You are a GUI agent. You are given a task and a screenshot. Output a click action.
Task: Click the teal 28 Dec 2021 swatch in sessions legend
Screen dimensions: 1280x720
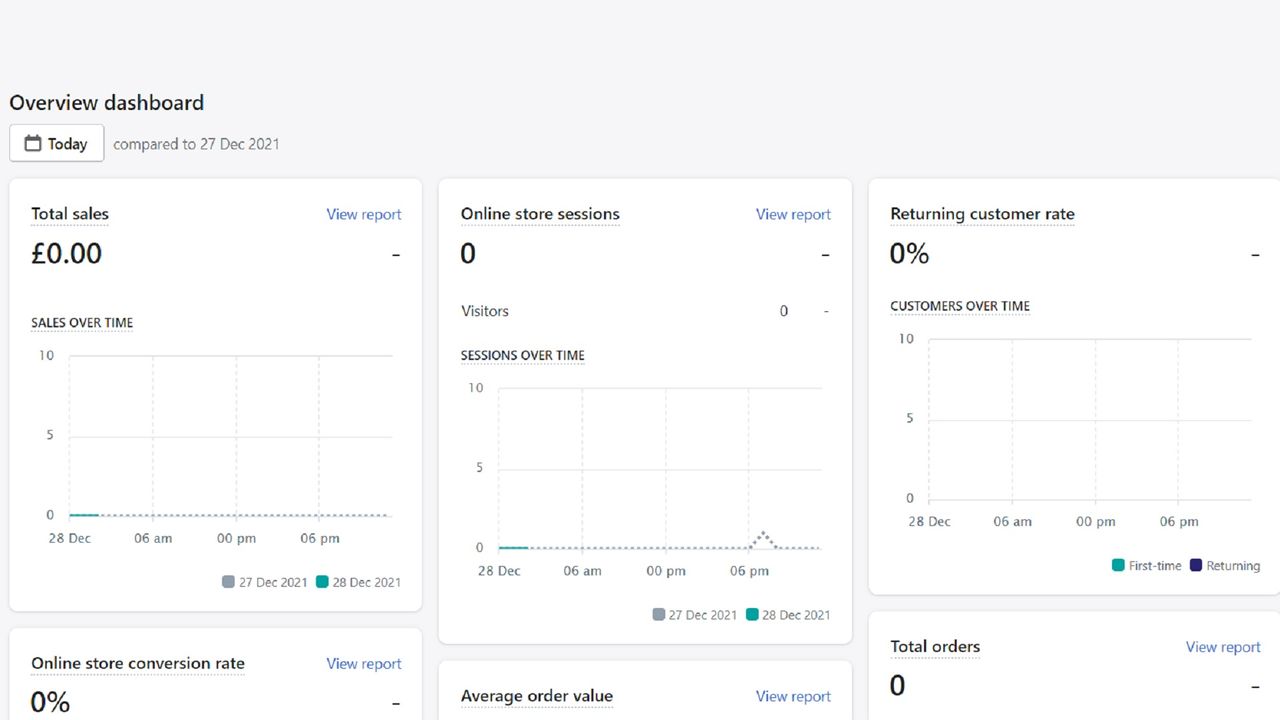click(752, 615)
